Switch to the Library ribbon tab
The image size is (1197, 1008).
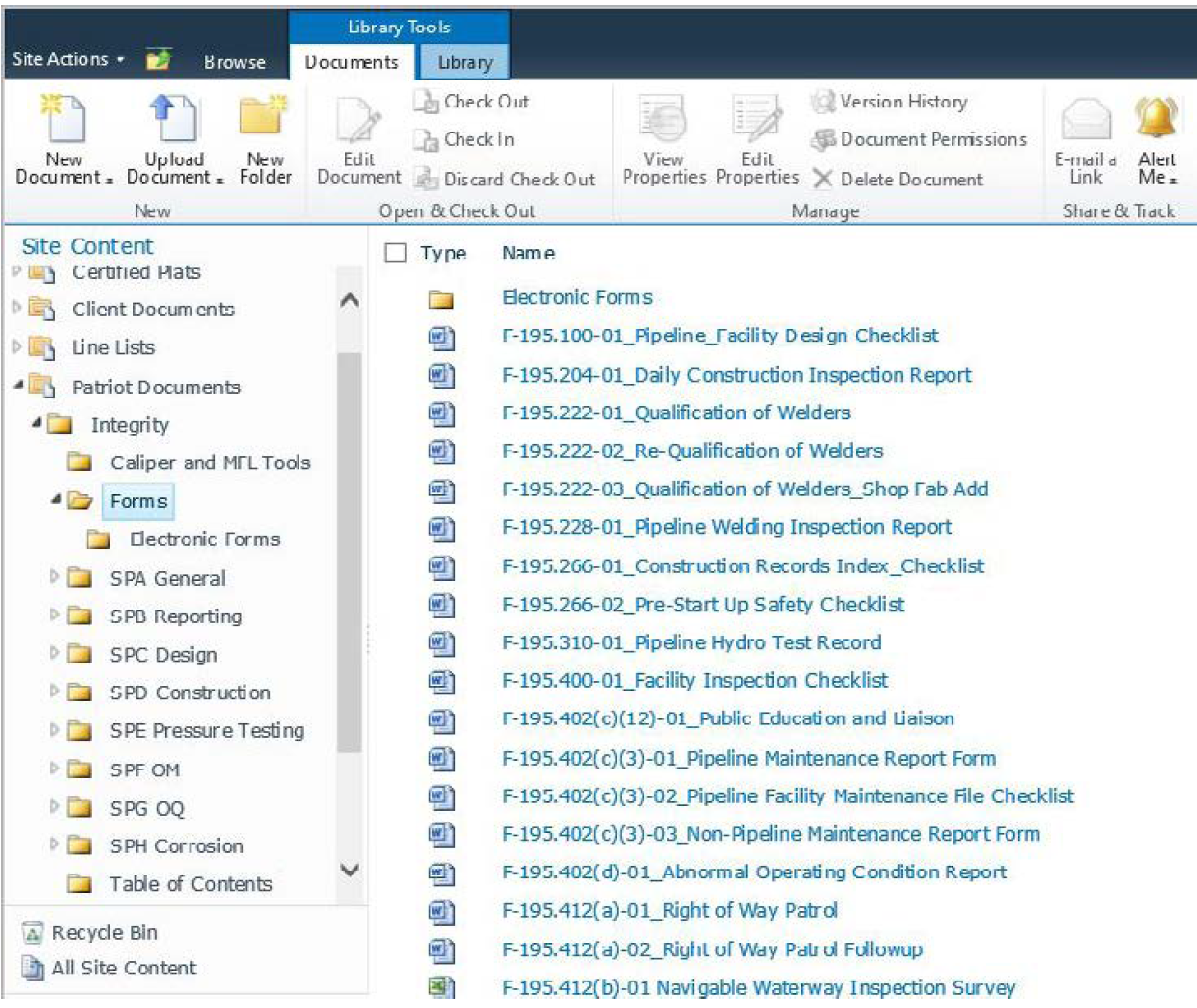coord(464,62)
